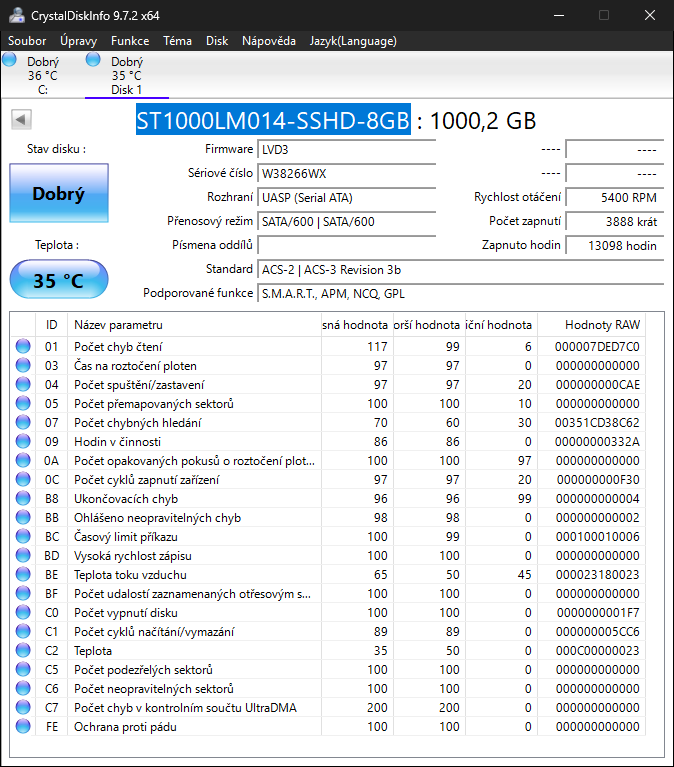
Task: Click status icon for Počet cyklů zapnutí zařízení
Action: click(23, 479)
